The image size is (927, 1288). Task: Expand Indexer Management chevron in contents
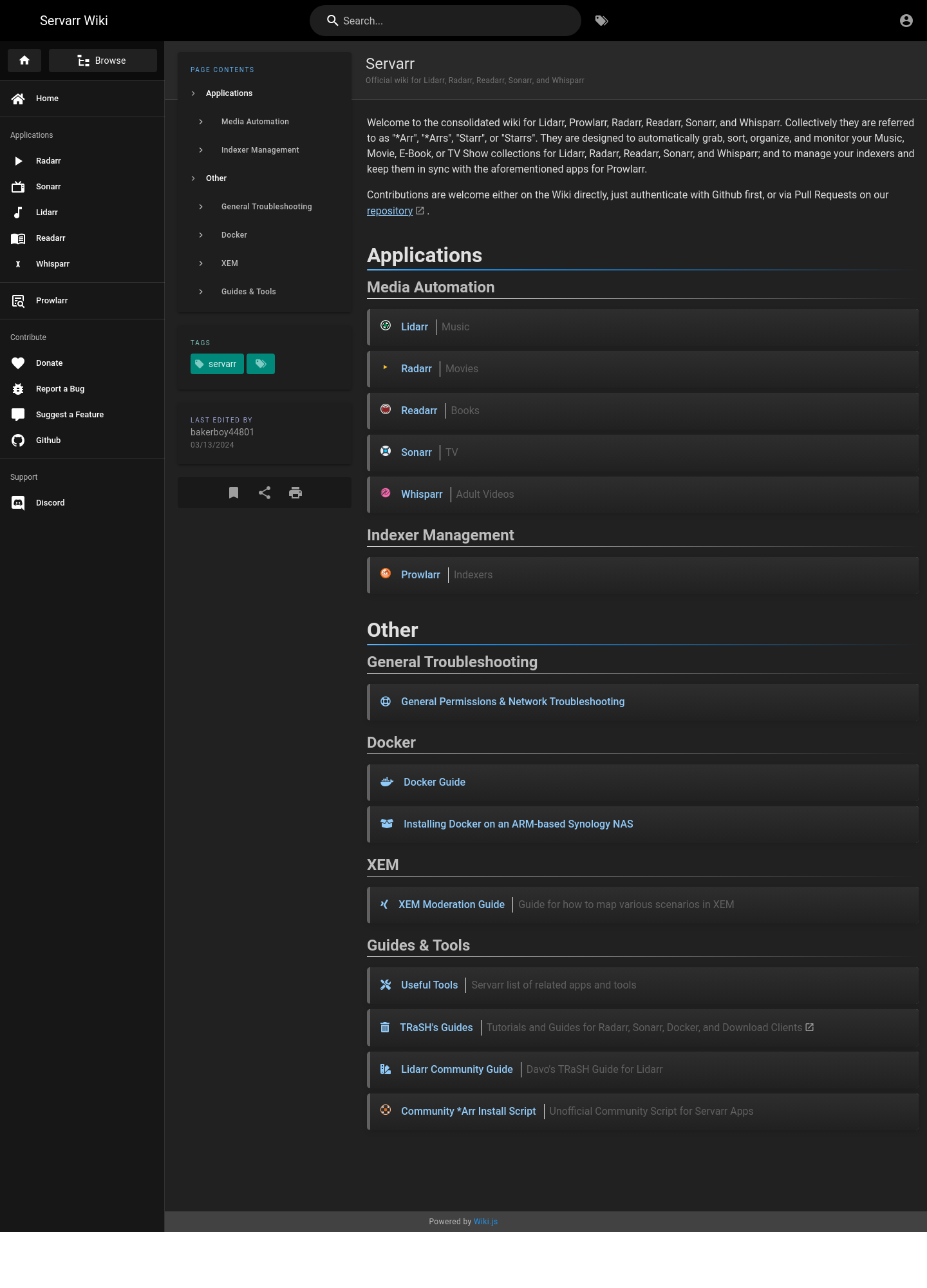coord(201,150)
